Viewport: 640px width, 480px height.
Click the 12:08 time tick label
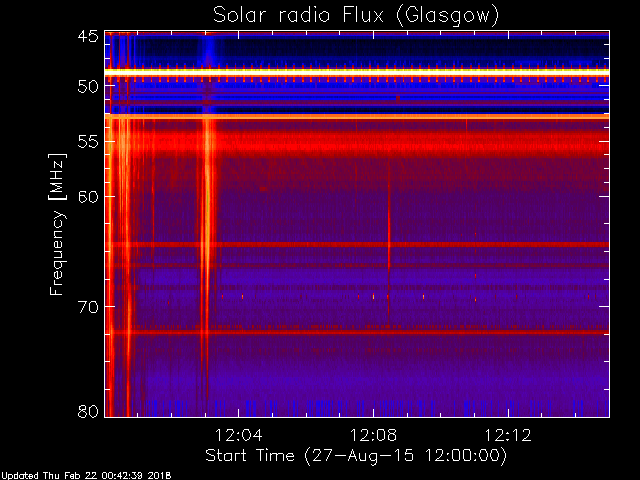pos(373,435)
